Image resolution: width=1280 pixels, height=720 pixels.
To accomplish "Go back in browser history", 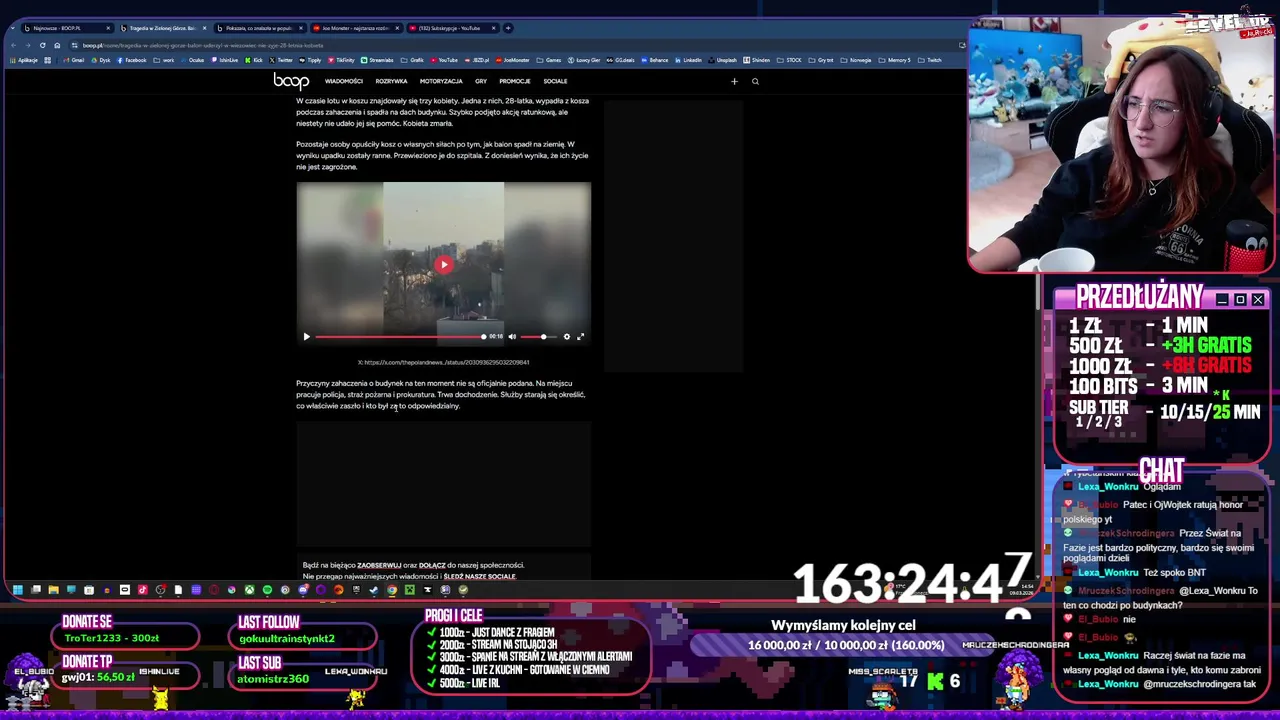I will click(x=13, y=45).
